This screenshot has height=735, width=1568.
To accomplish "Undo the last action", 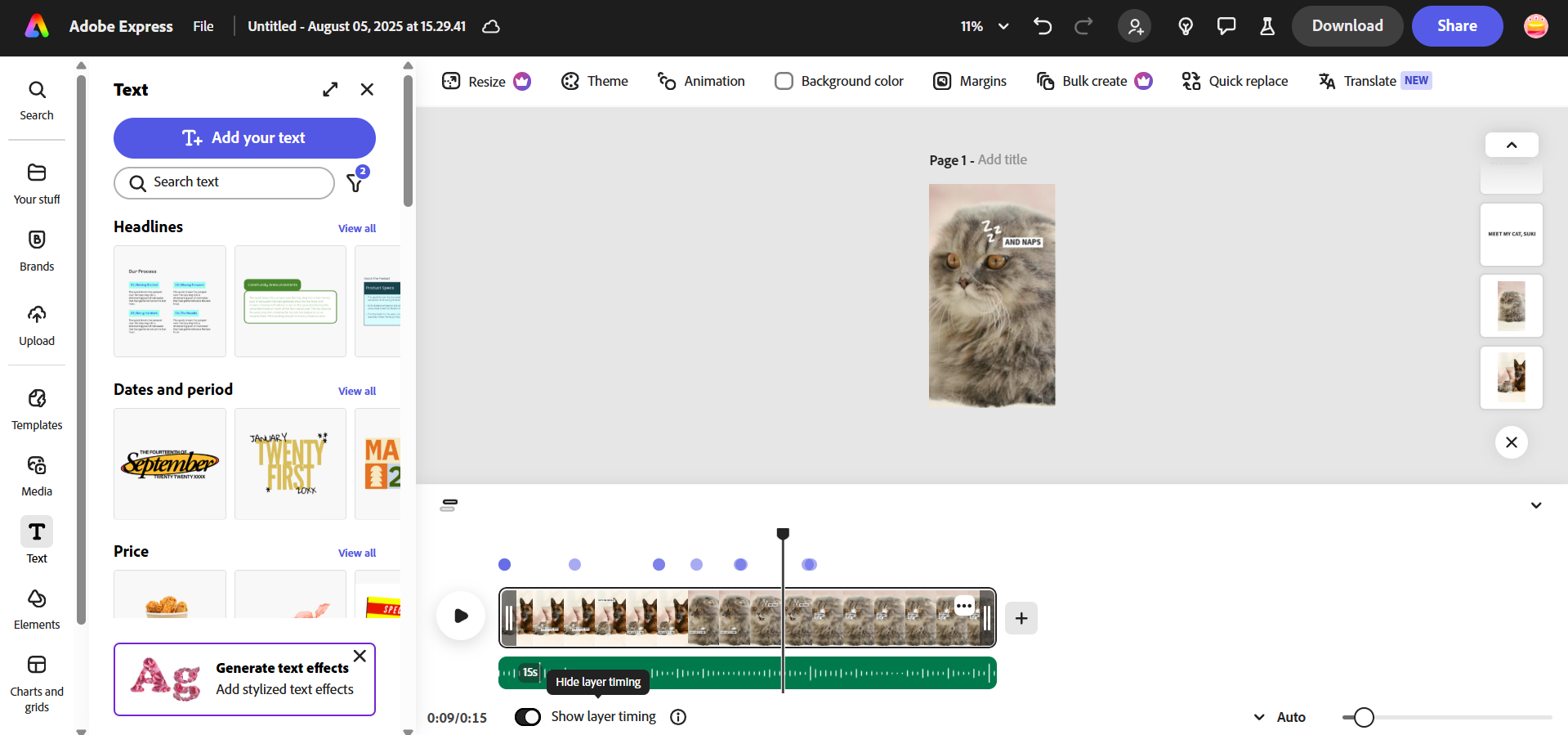I will (1042, 26).
